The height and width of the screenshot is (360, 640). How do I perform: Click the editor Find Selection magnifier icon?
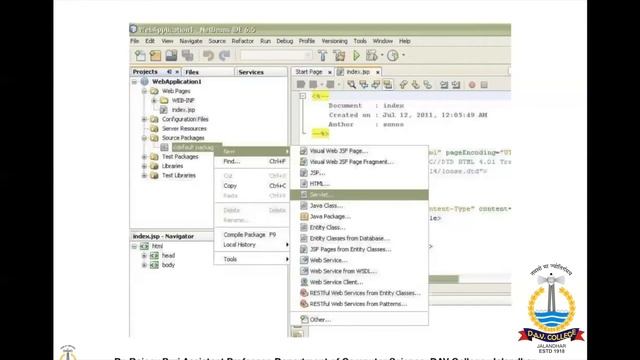[351, 84]
